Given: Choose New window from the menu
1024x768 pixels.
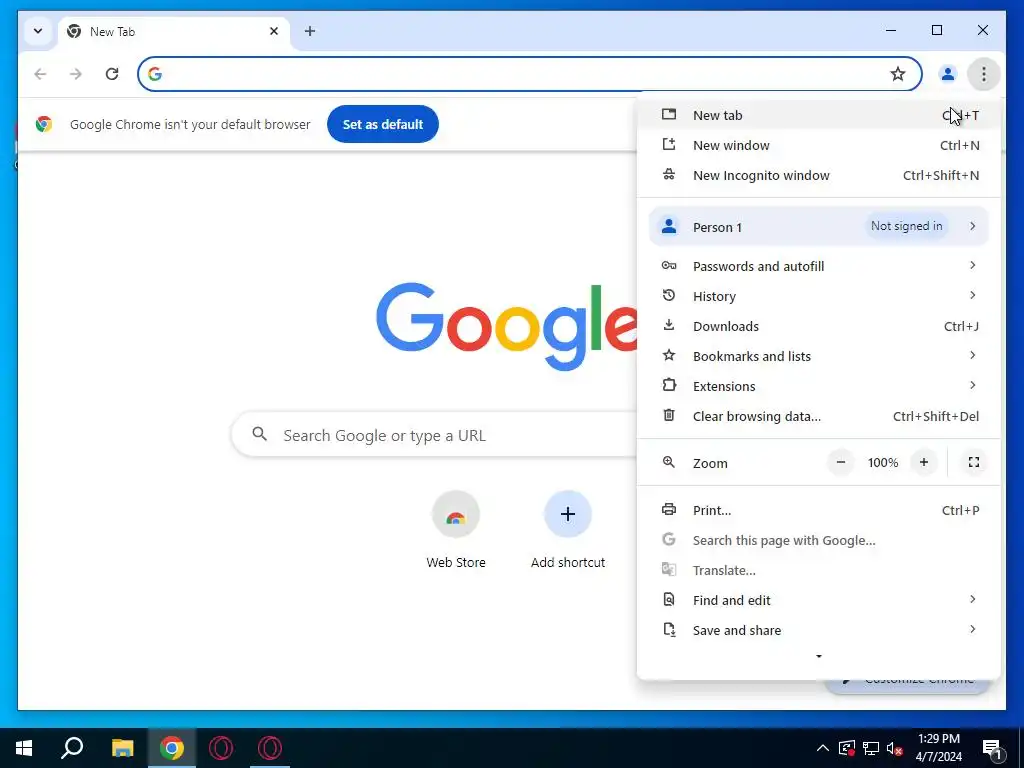Looking at the screenshot, I should 818,145.
